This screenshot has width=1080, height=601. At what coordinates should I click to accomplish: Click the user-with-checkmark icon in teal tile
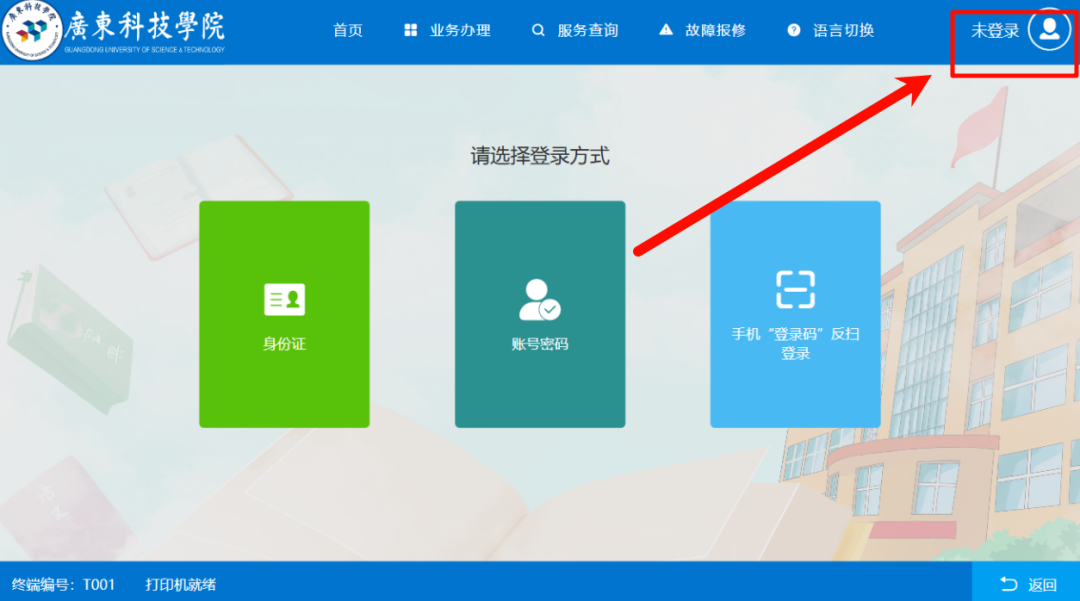pyautogui.click(x=539, y=298)
